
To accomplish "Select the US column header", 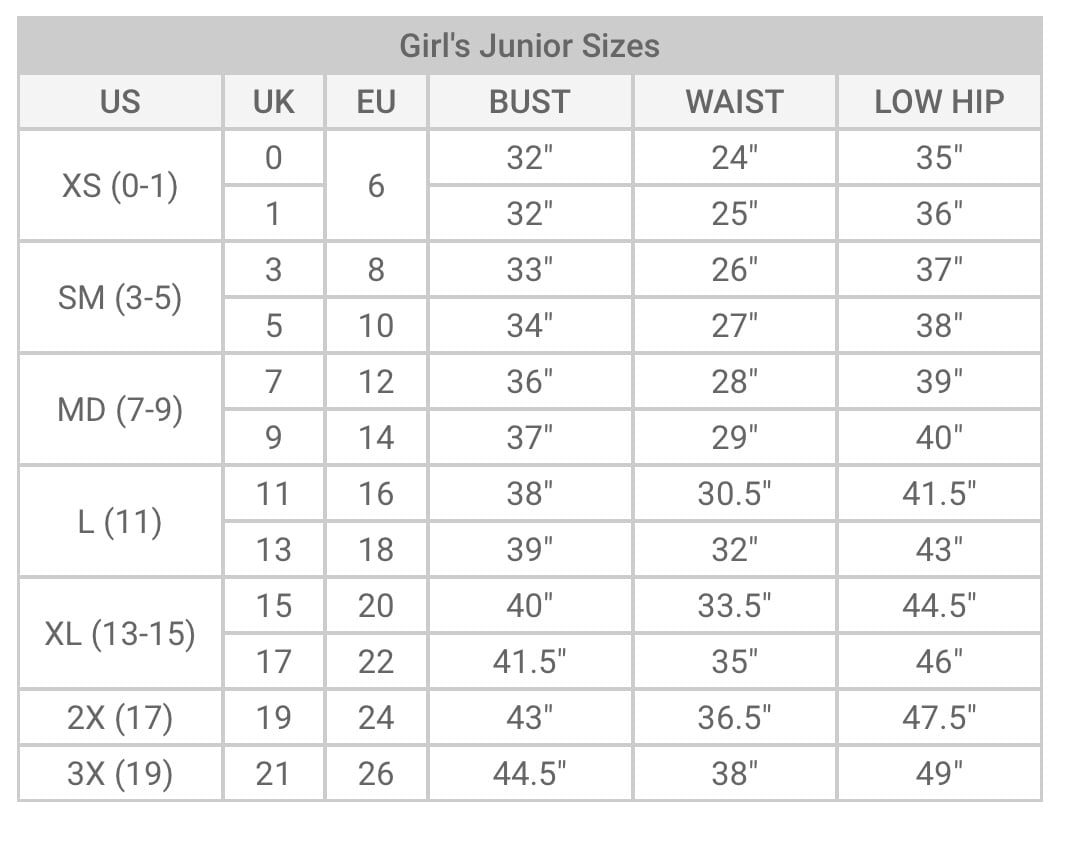I will 120,101.
